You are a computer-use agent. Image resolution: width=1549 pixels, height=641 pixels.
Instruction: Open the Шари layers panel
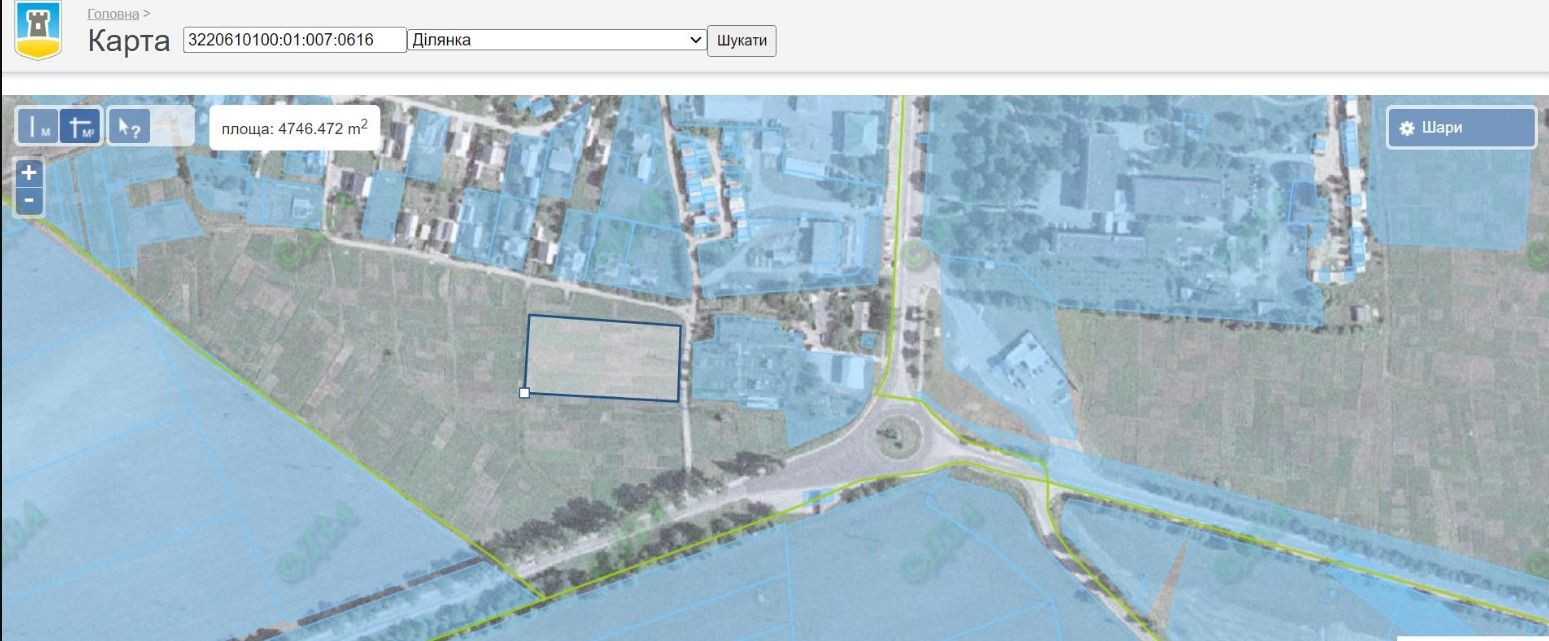tap(1461, 128)
